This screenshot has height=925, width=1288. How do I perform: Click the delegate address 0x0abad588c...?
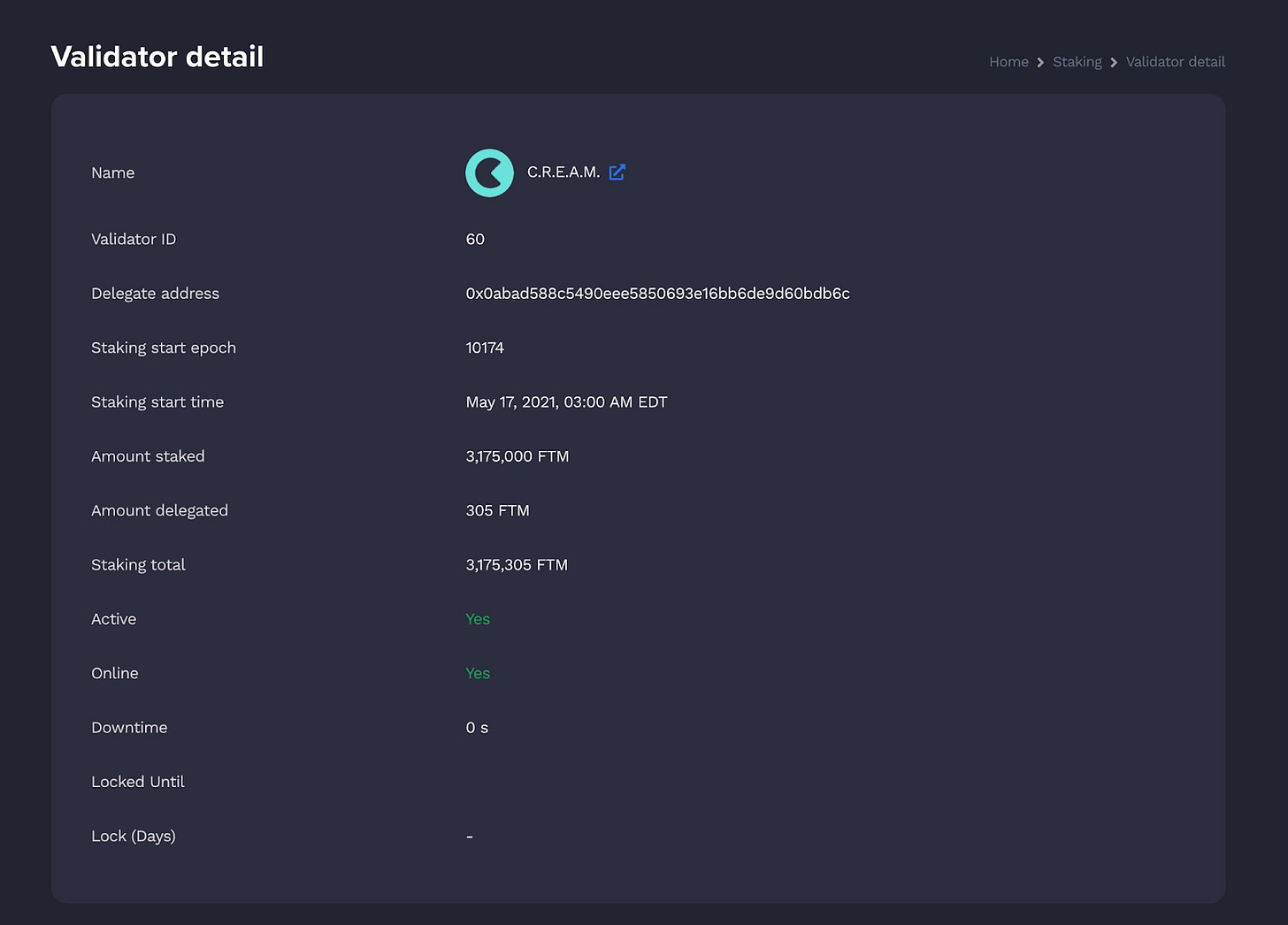tap(657, 294)
